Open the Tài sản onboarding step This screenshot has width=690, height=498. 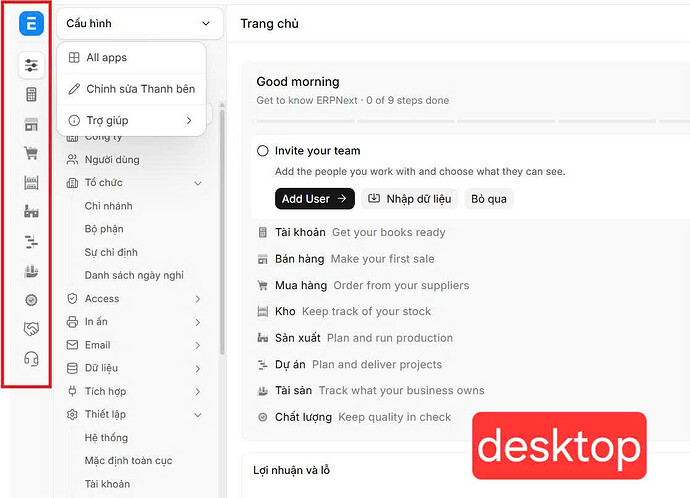(x=371, y=391)
